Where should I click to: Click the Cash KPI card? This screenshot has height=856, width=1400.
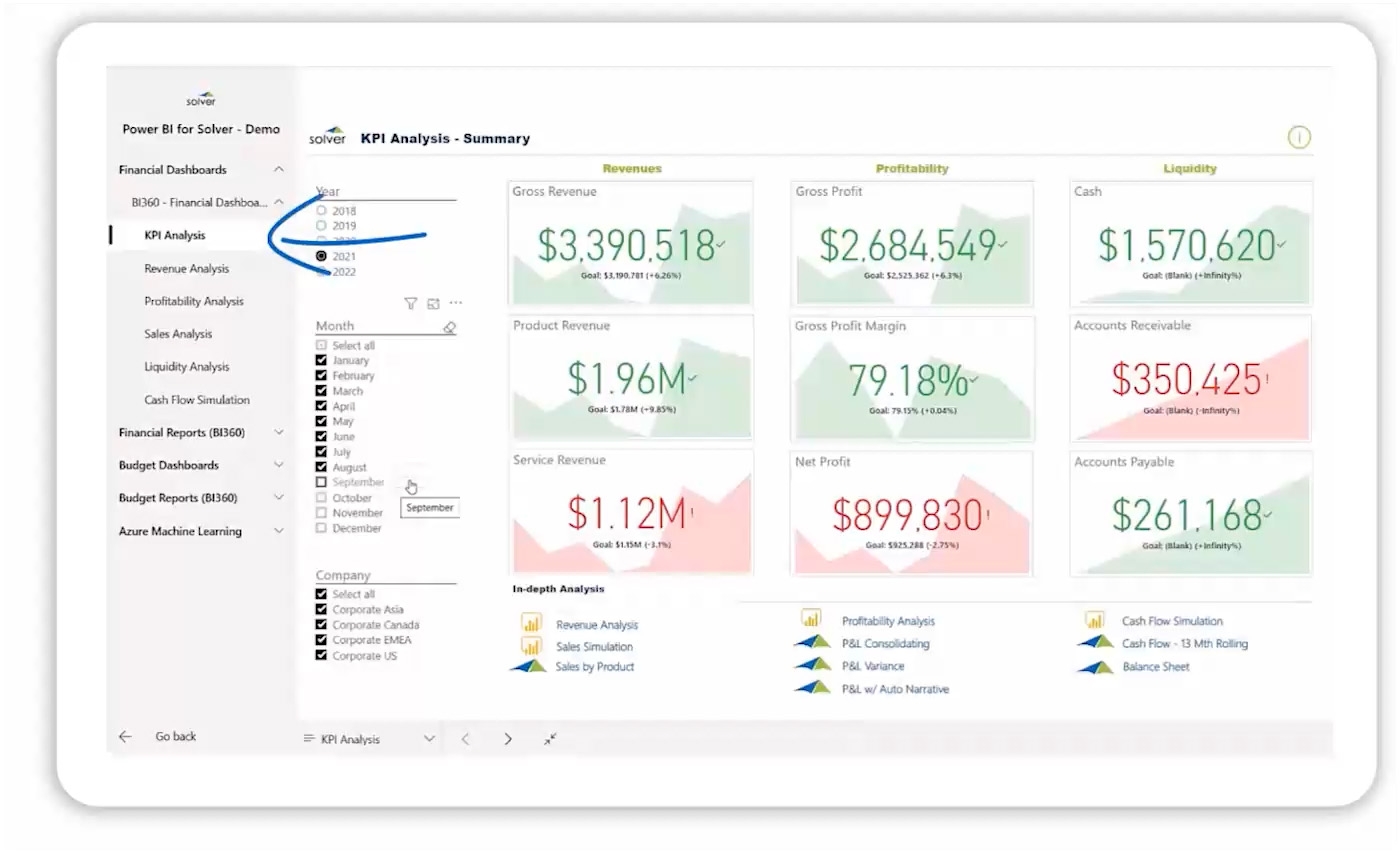1190,243
